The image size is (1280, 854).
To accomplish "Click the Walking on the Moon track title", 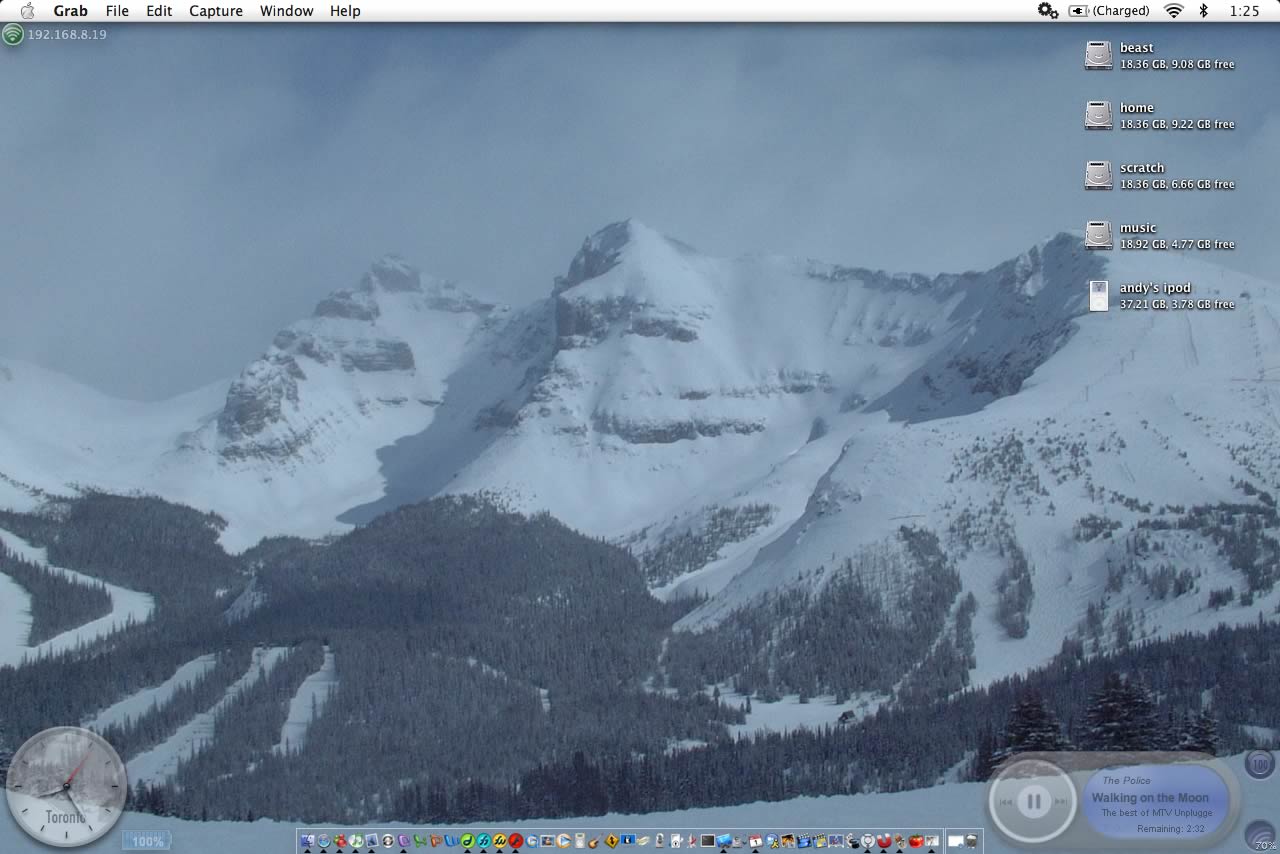I will point(1150,798).
